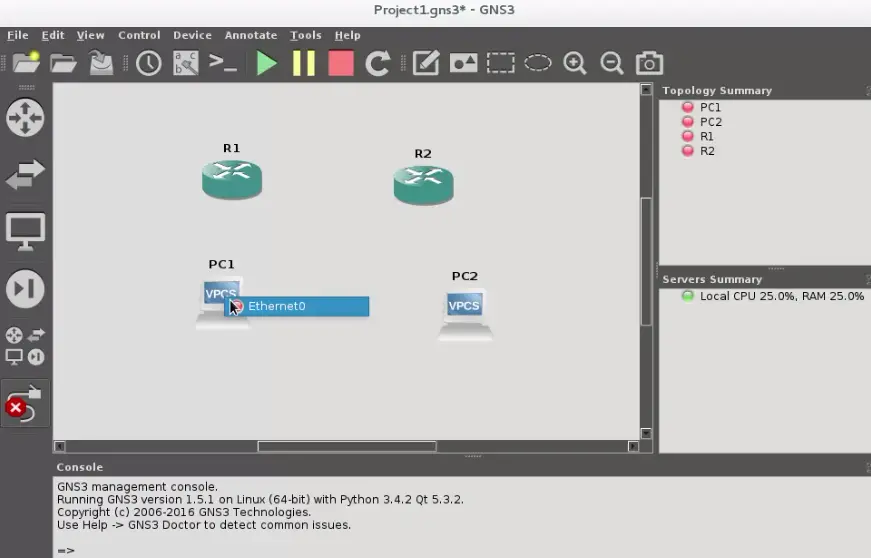Open the Annotate menu
Viewport: 871px width, 558px height.
[251, 35]
